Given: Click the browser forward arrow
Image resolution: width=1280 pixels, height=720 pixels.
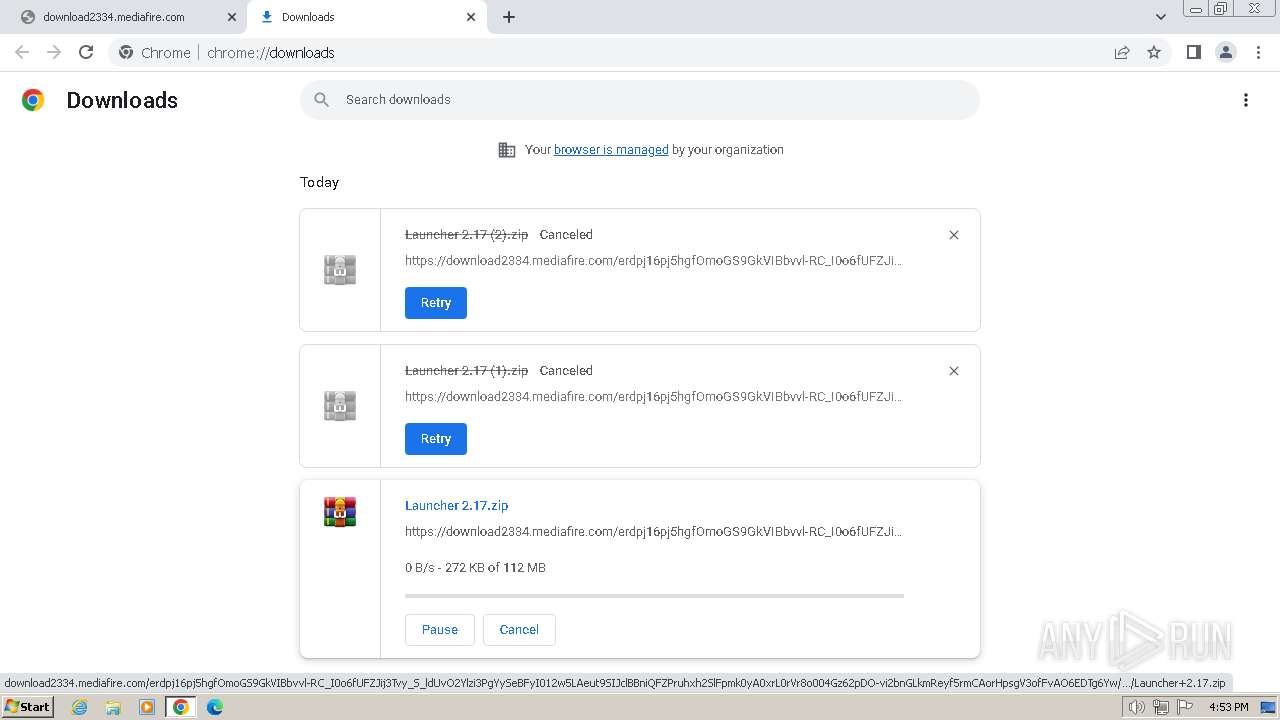Looking at the screenshot, I should pyautogui.click(x=54, y=52).
